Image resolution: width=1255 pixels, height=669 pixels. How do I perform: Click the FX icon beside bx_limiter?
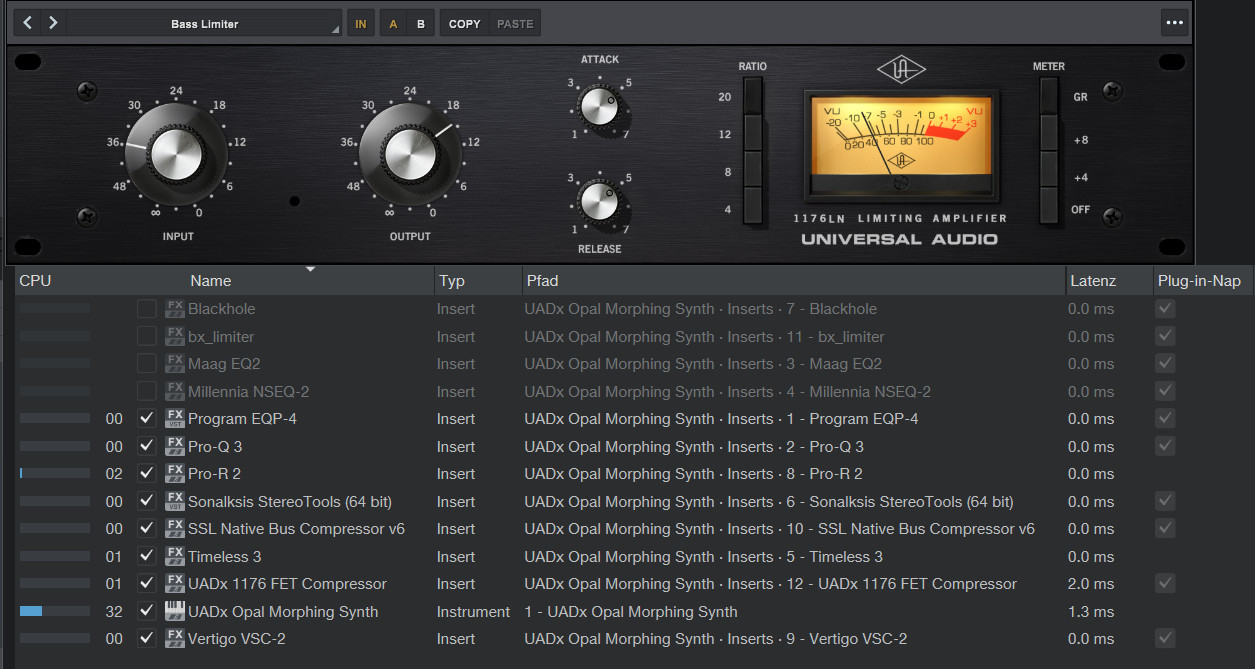click(x=175, y=336)
